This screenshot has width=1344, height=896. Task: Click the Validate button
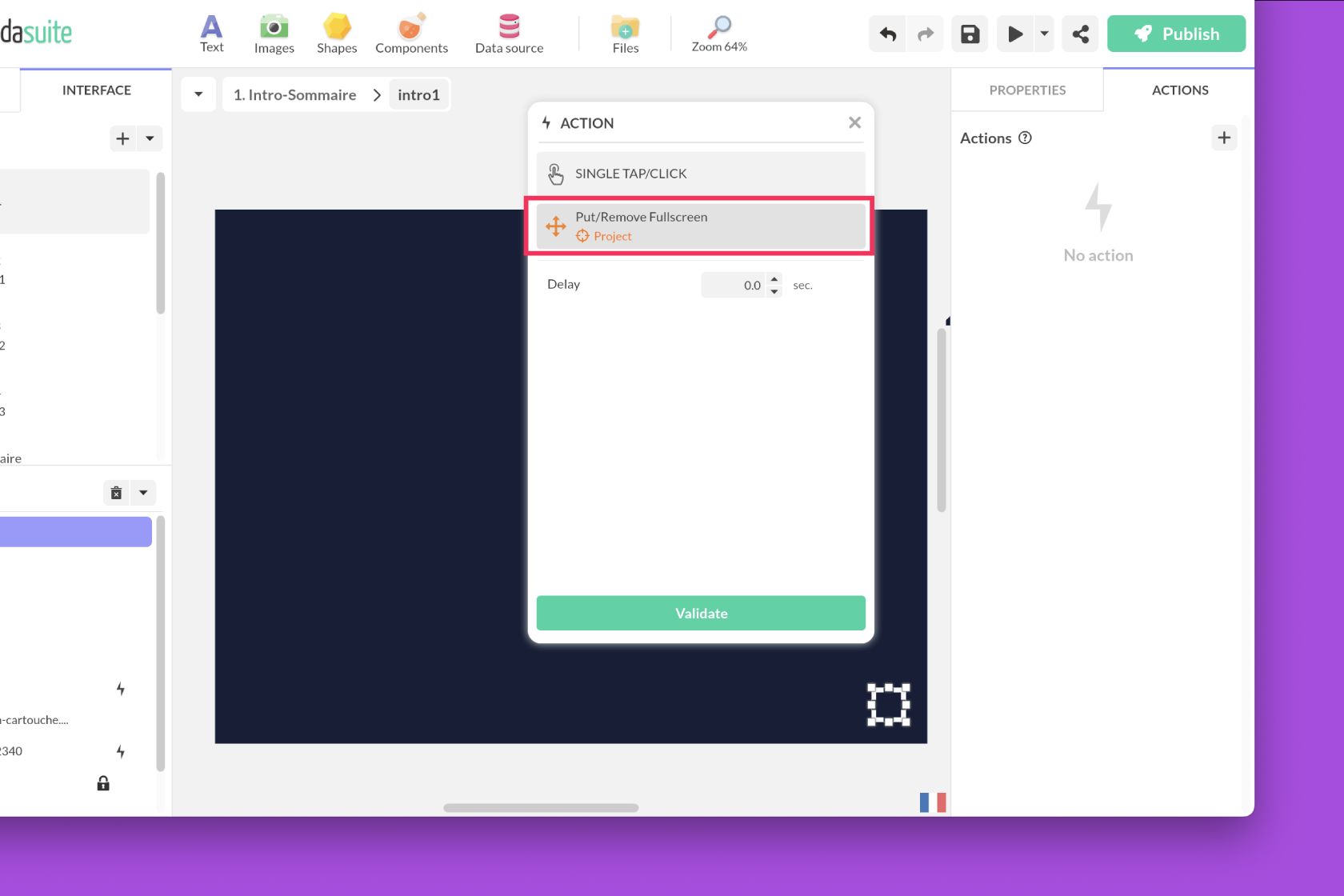pyautogui.click(x=701, y=613)
